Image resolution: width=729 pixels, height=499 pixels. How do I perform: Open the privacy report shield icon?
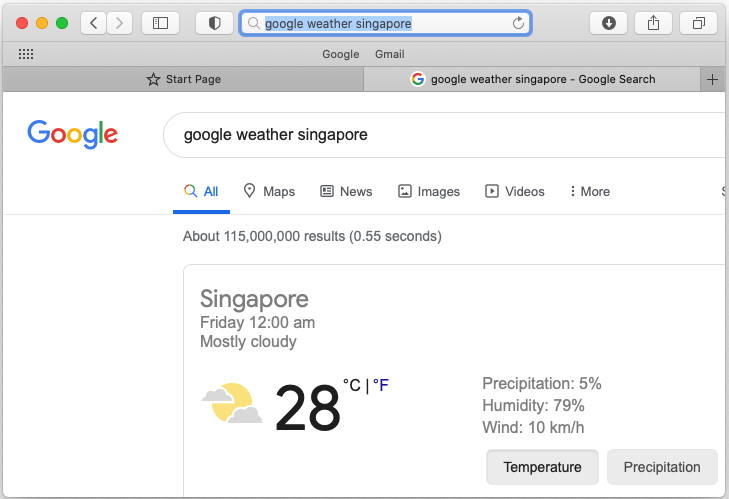point(214,23)
